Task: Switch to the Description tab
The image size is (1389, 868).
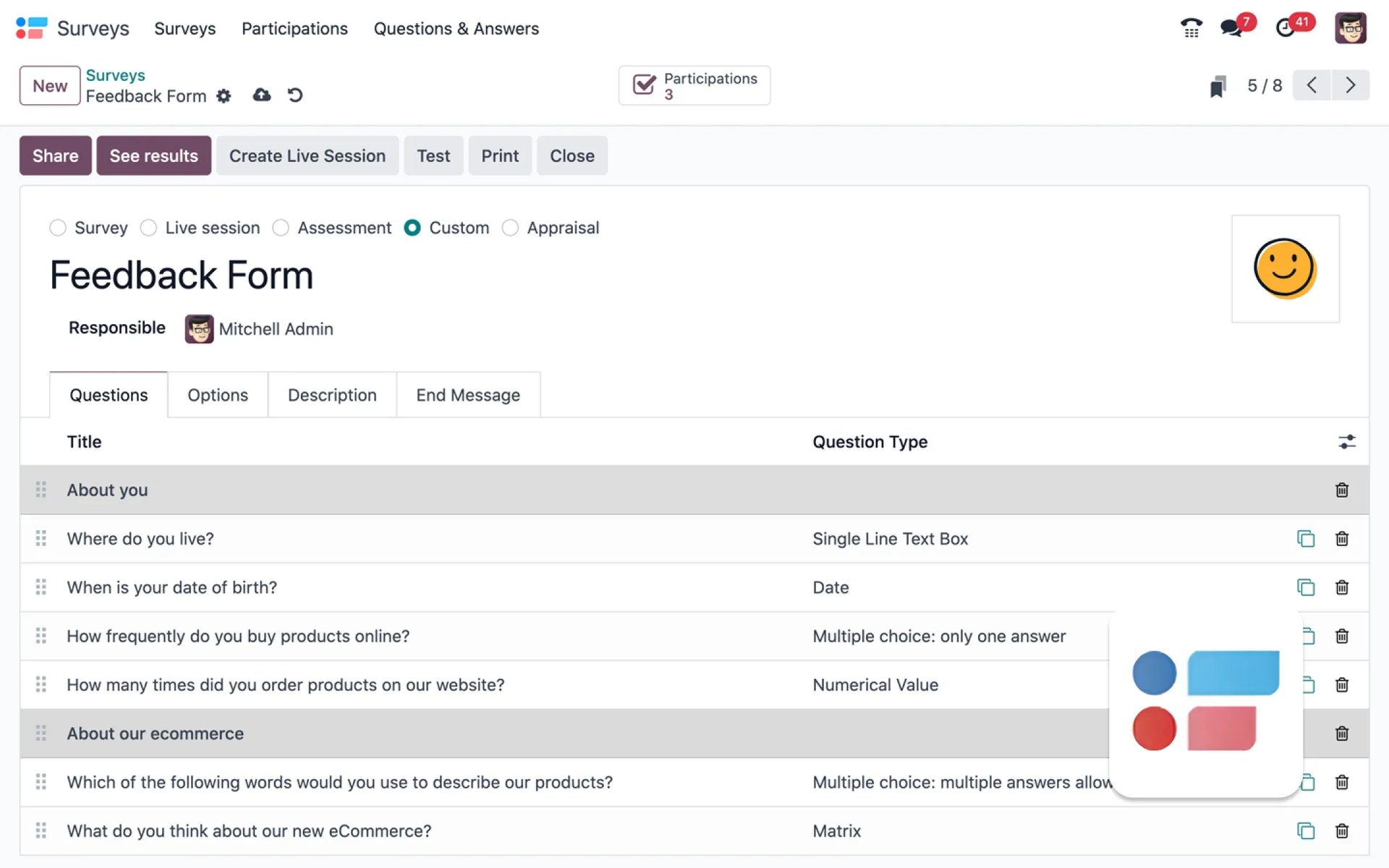Action: point(332,395)
